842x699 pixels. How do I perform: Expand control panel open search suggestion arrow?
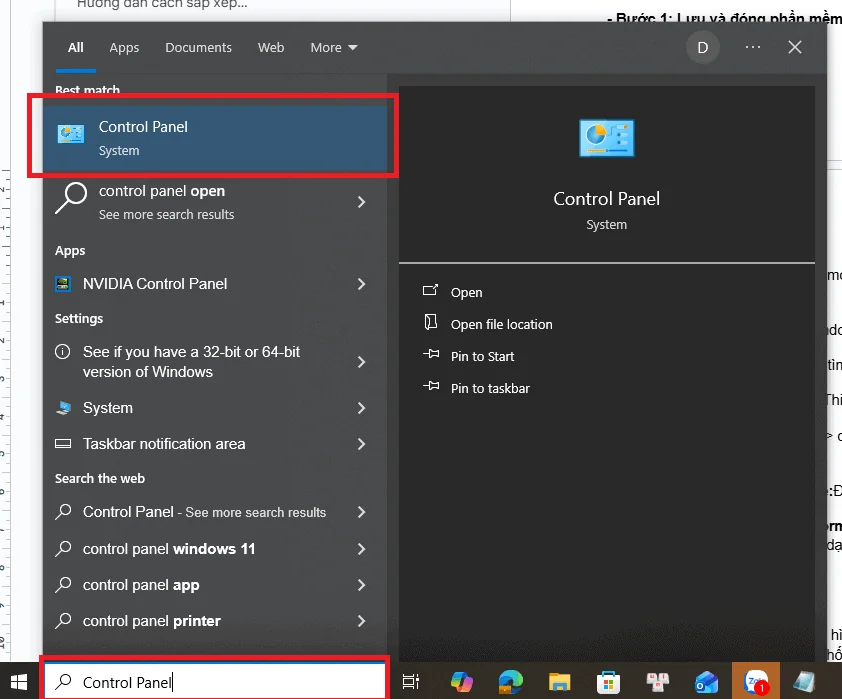(361, 202)
